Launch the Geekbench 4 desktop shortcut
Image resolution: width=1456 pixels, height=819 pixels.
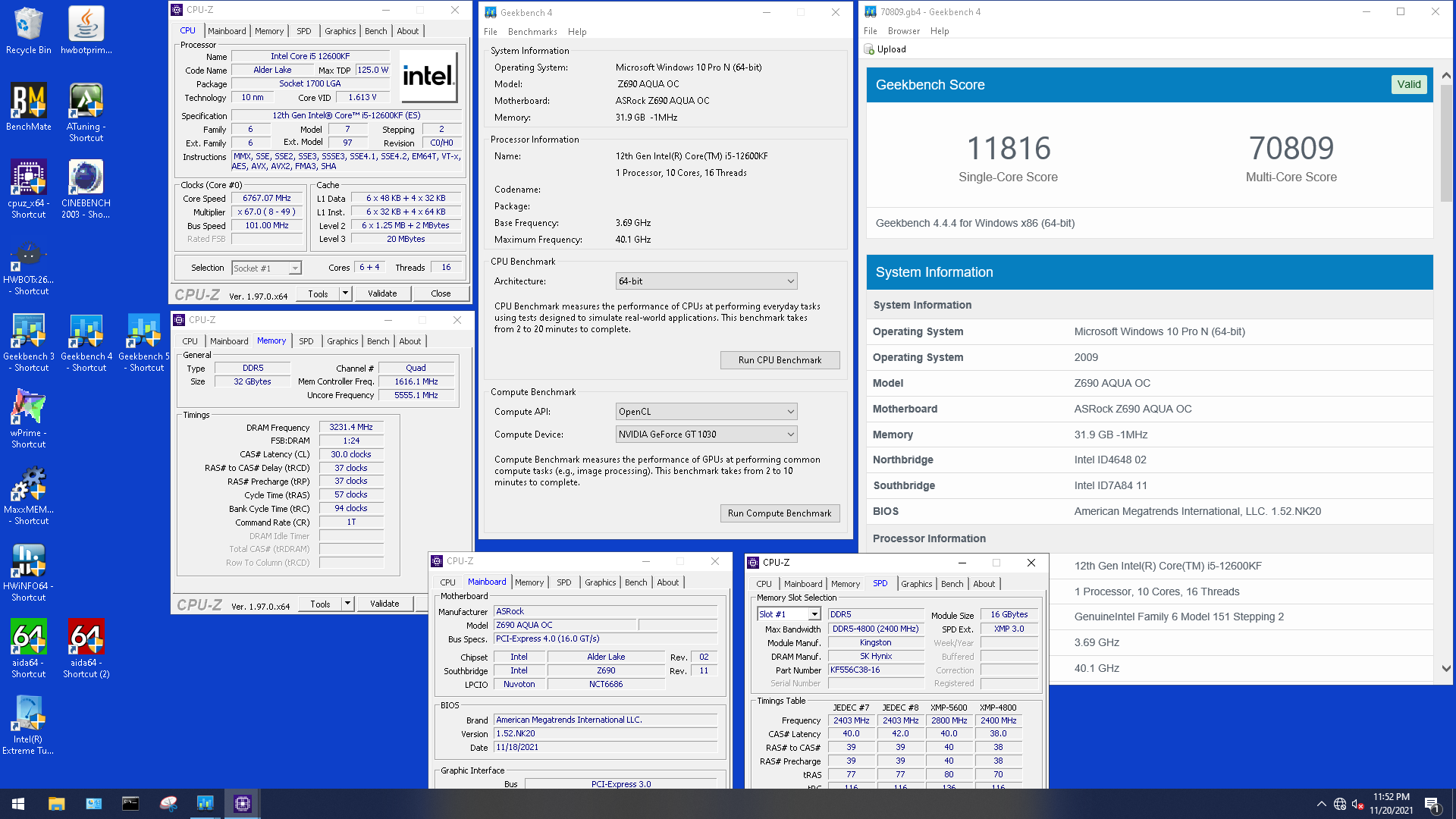point(86,342)
